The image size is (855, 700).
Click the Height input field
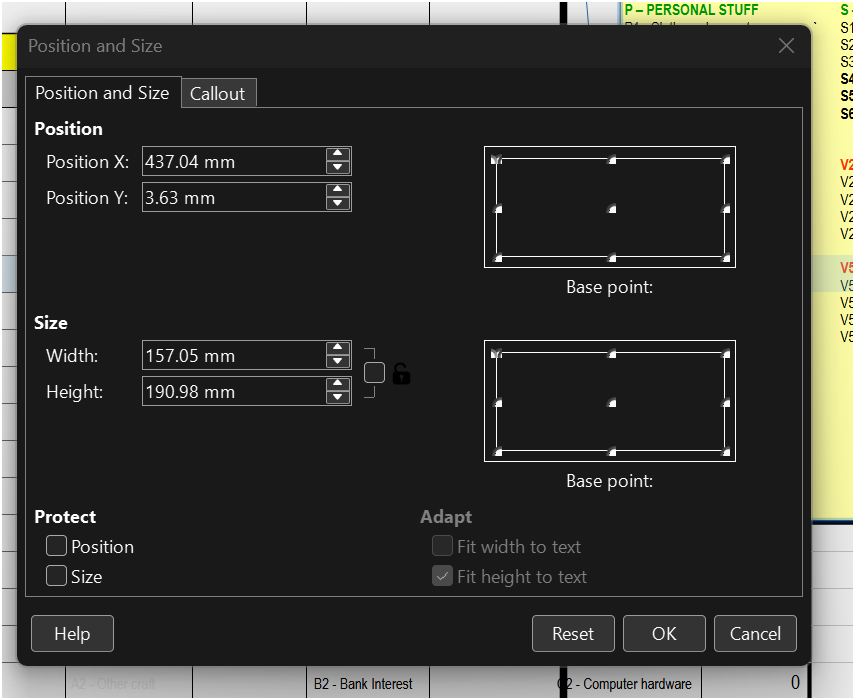coord(234,391)
